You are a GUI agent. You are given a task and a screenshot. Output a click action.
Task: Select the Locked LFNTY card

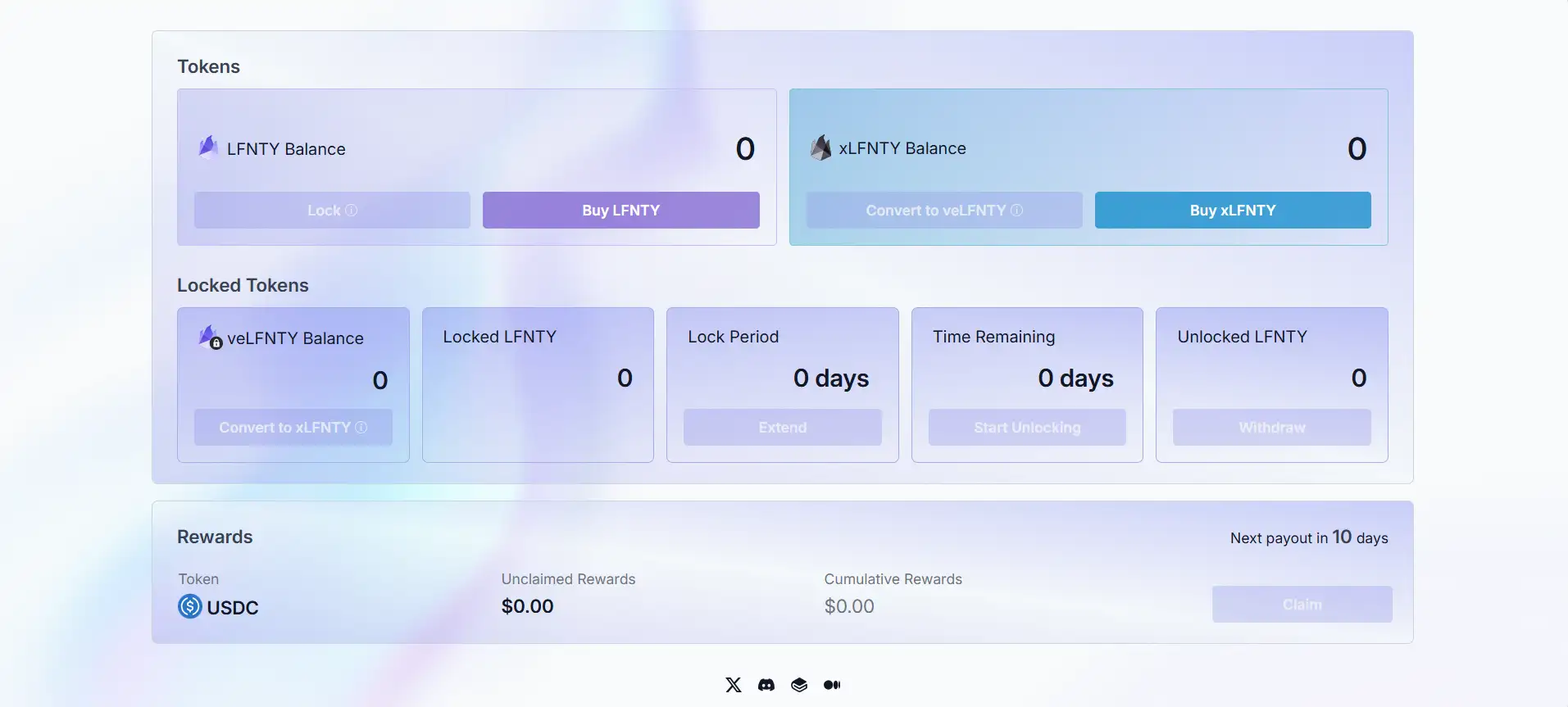pyautogui.click(x=538, y=385)
